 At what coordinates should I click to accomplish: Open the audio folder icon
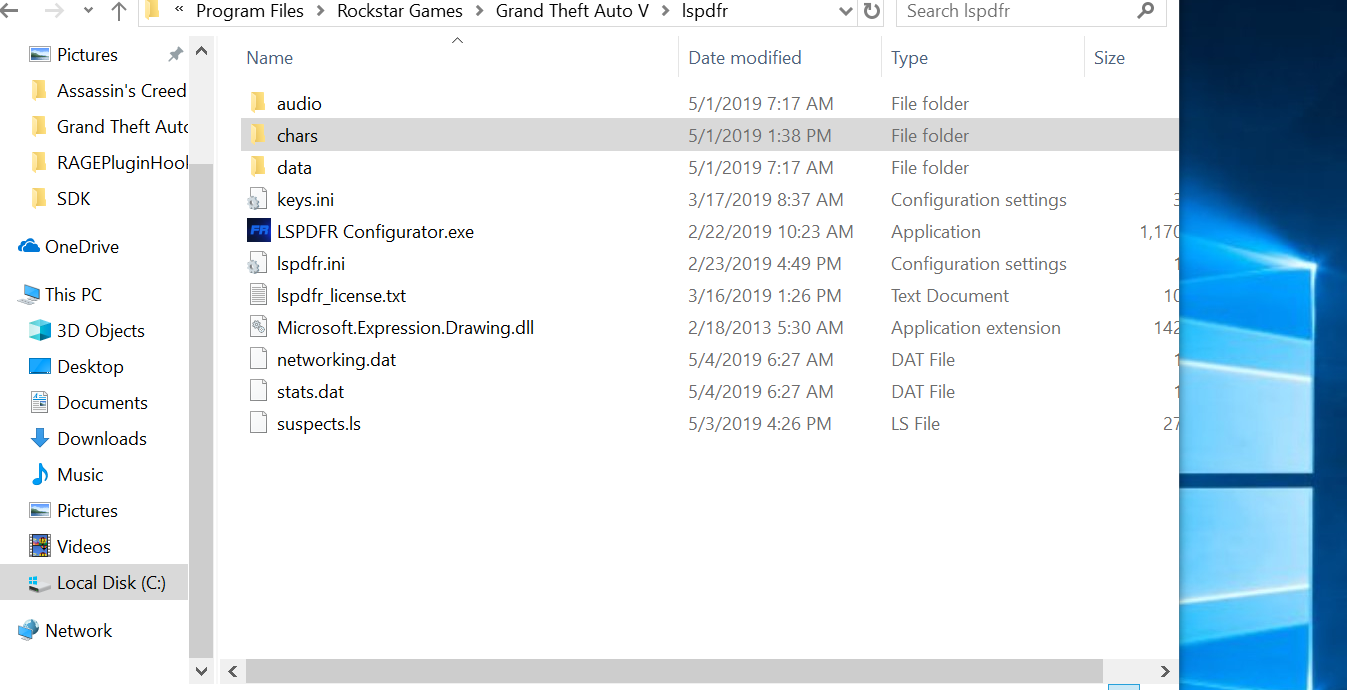pos(258,103)
